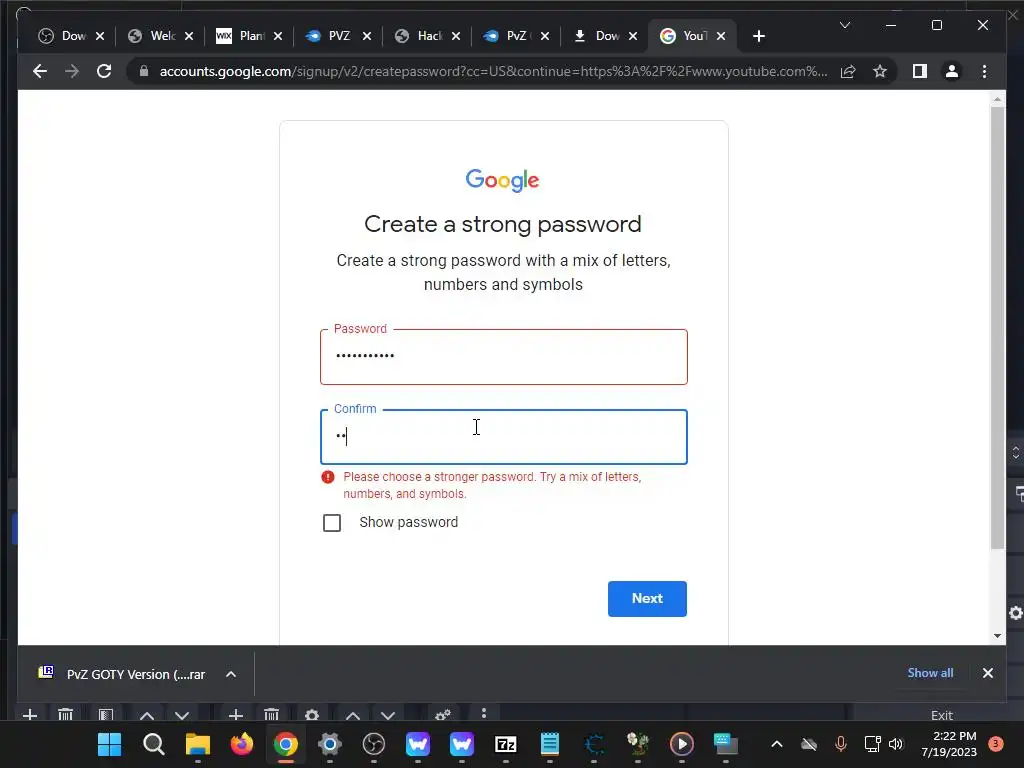Open the Chrome profile menu
The image size is (1024, 768).
pos(952,71)
